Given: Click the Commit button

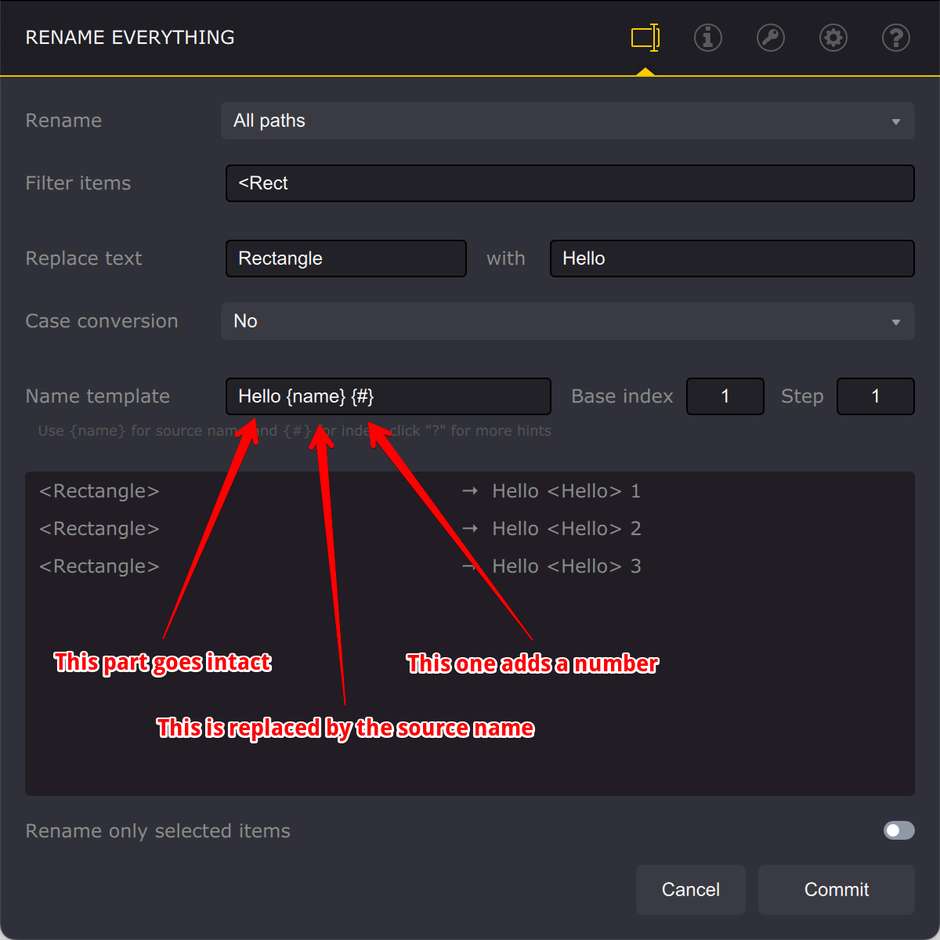Looking at the screenshot, I should [836, 889].
